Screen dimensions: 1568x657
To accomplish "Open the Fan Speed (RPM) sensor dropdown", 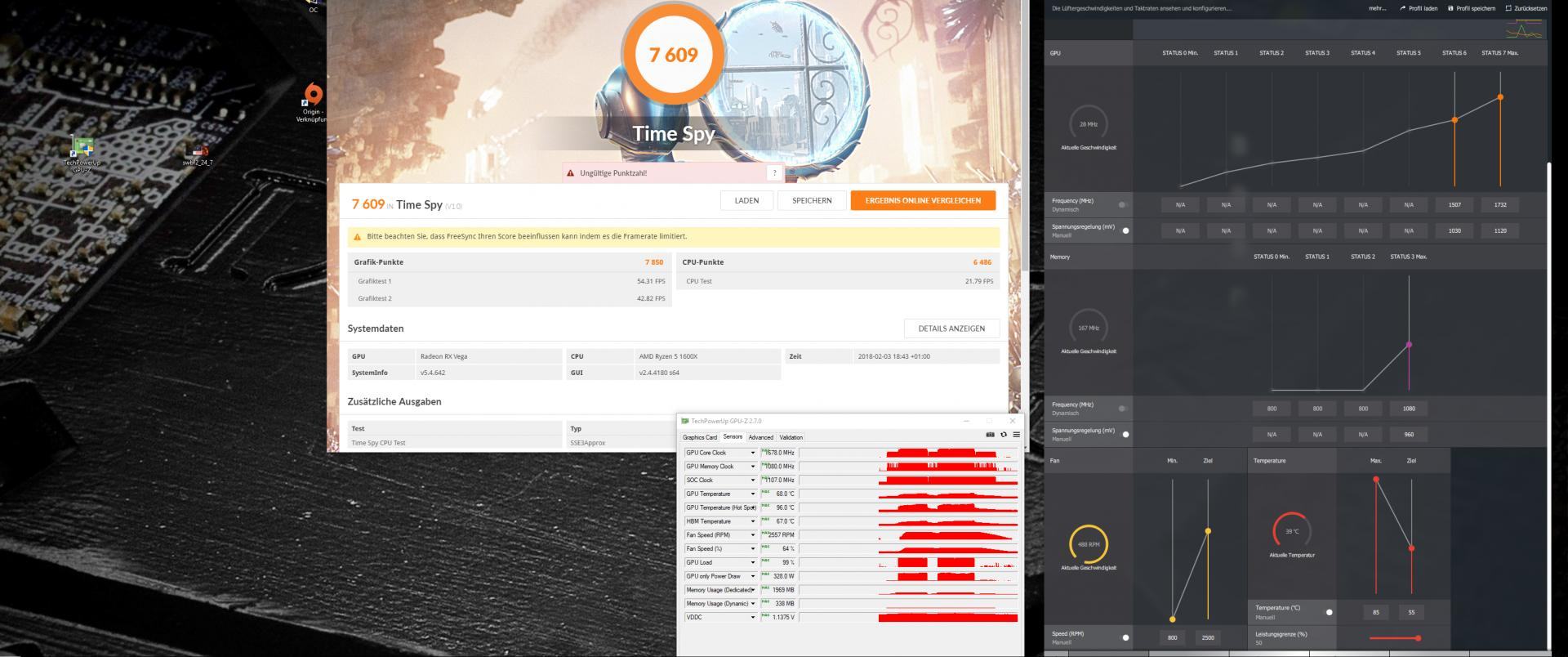I will [753, 535].
